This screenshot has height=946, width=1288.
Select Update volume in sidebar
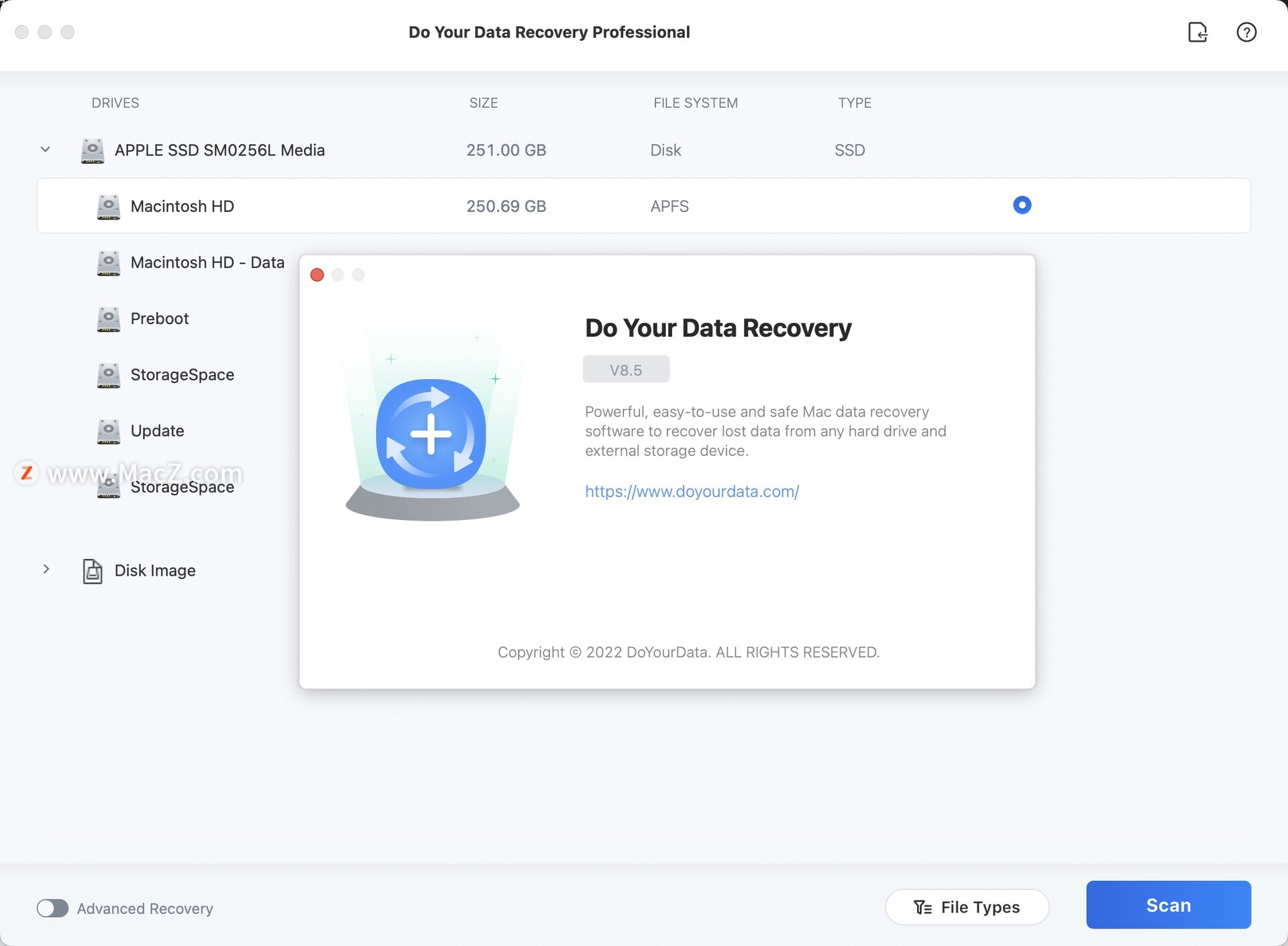(158, 429)
